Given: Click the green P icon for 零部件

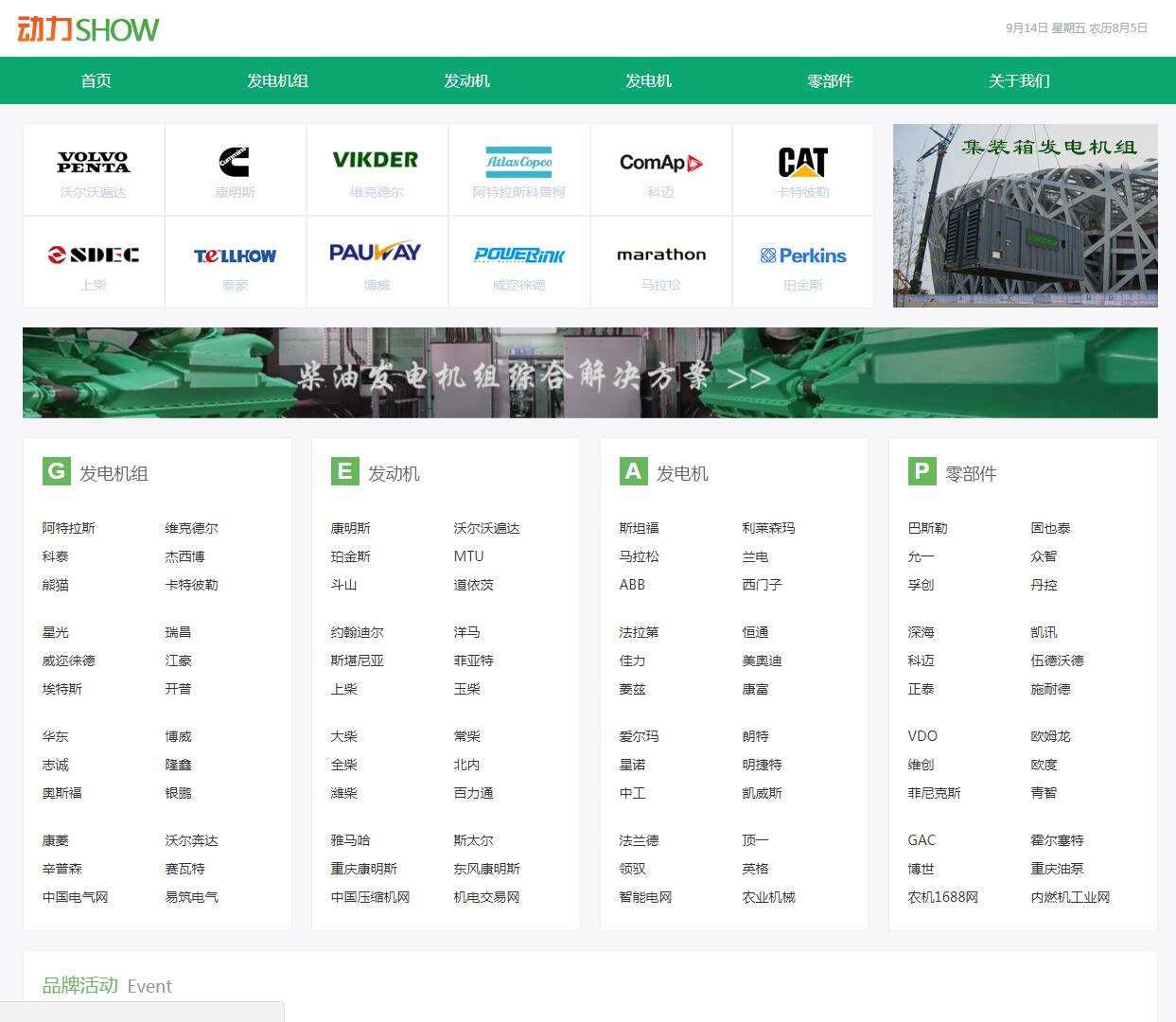Looking at the screenshot, I should (x=922, y=471).
